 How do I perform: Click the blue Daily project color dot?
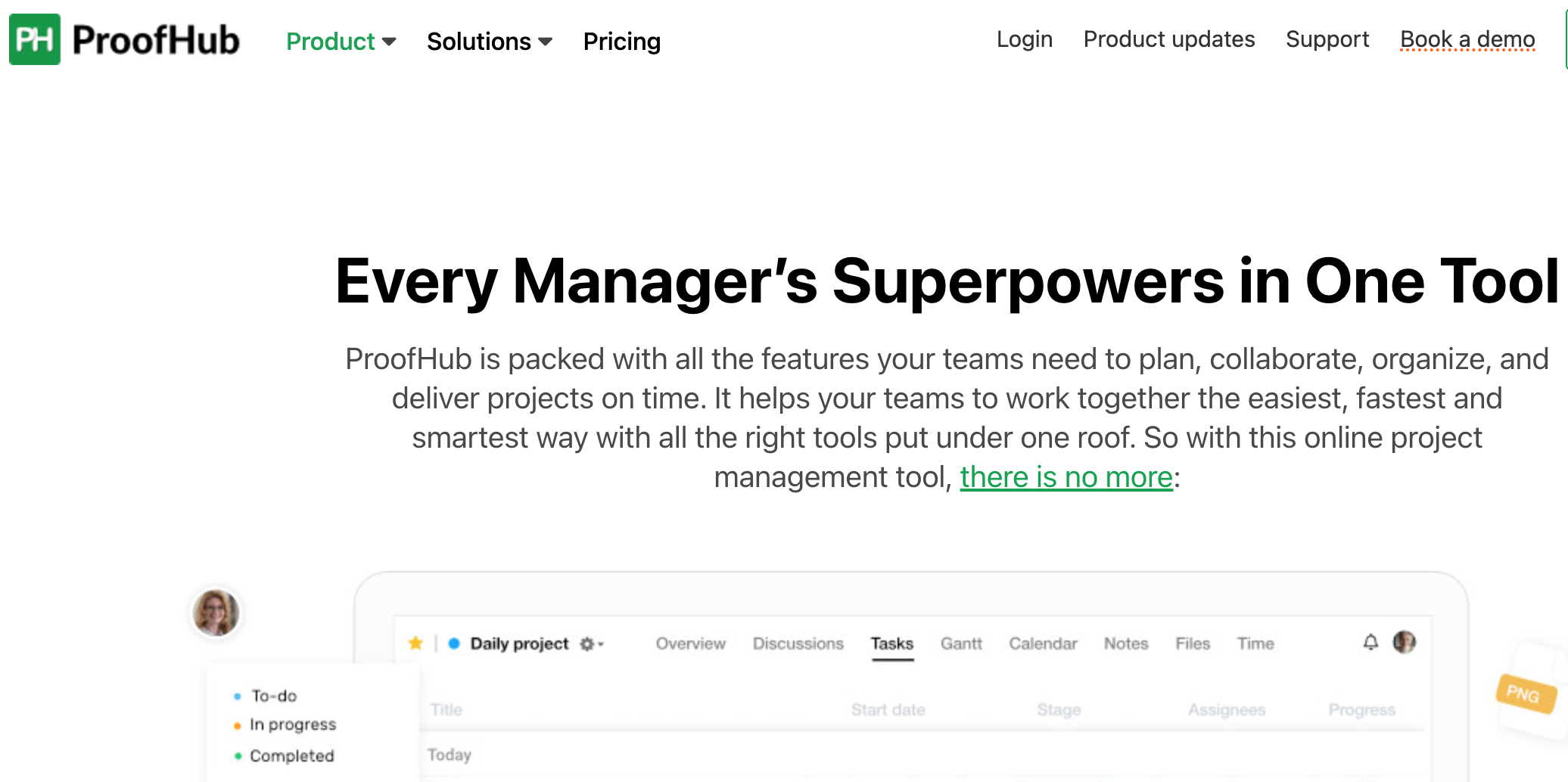(454, 644)
